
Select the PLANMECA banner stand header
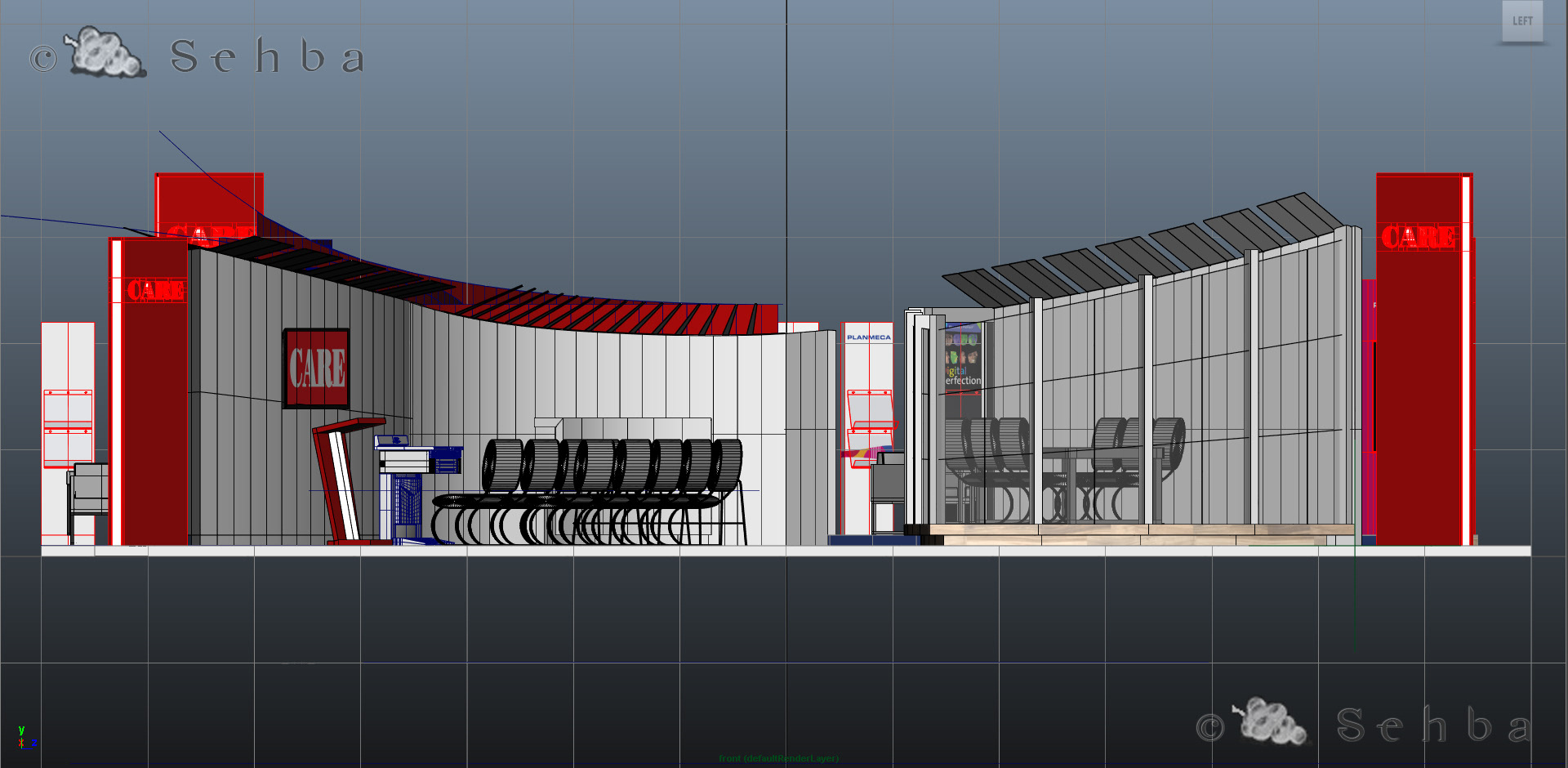click(868, 337)
